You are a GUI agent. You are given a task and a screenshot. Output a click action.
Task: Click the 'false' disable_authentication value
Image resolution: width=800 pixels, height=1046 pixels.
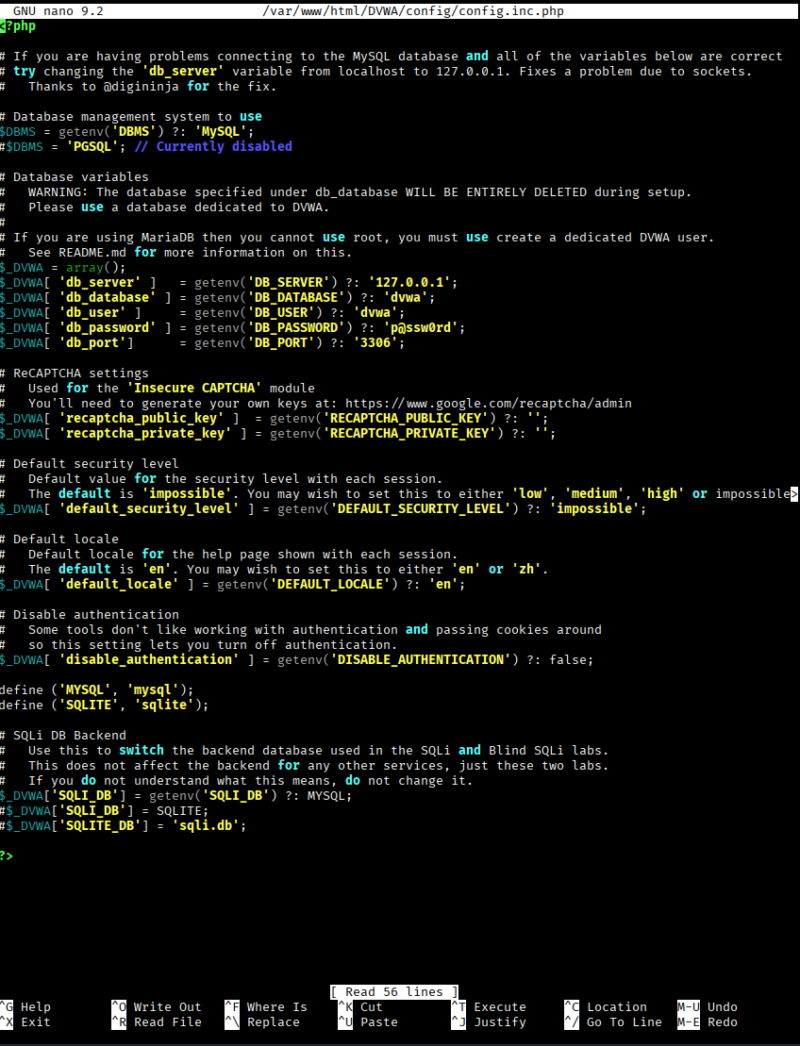click(568, 660)
